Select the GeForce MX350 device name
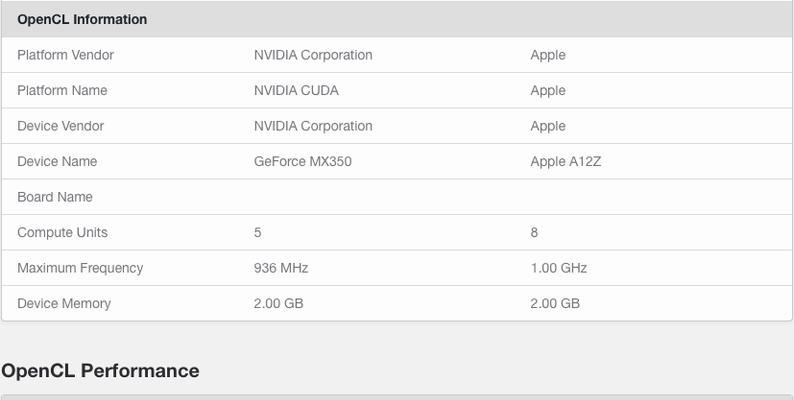 click(x=303, y=161)
